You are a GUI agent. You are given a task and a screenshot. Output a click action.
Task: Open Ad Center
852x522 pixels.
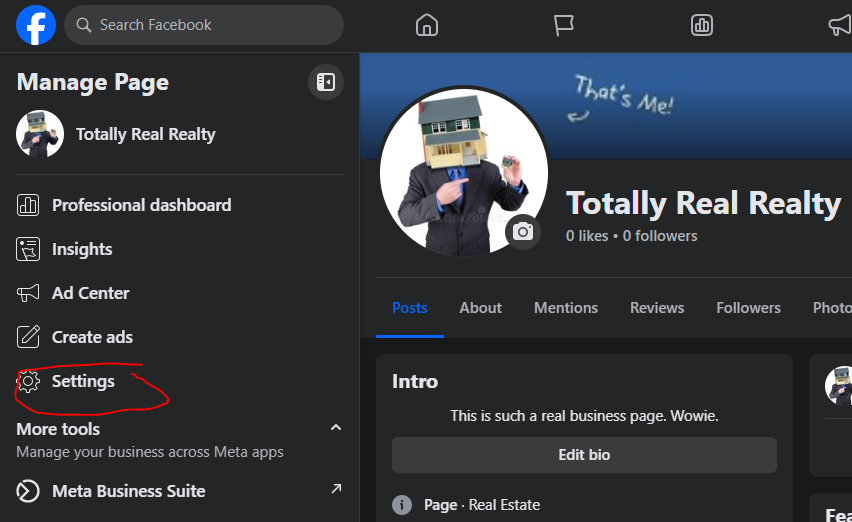91,293
